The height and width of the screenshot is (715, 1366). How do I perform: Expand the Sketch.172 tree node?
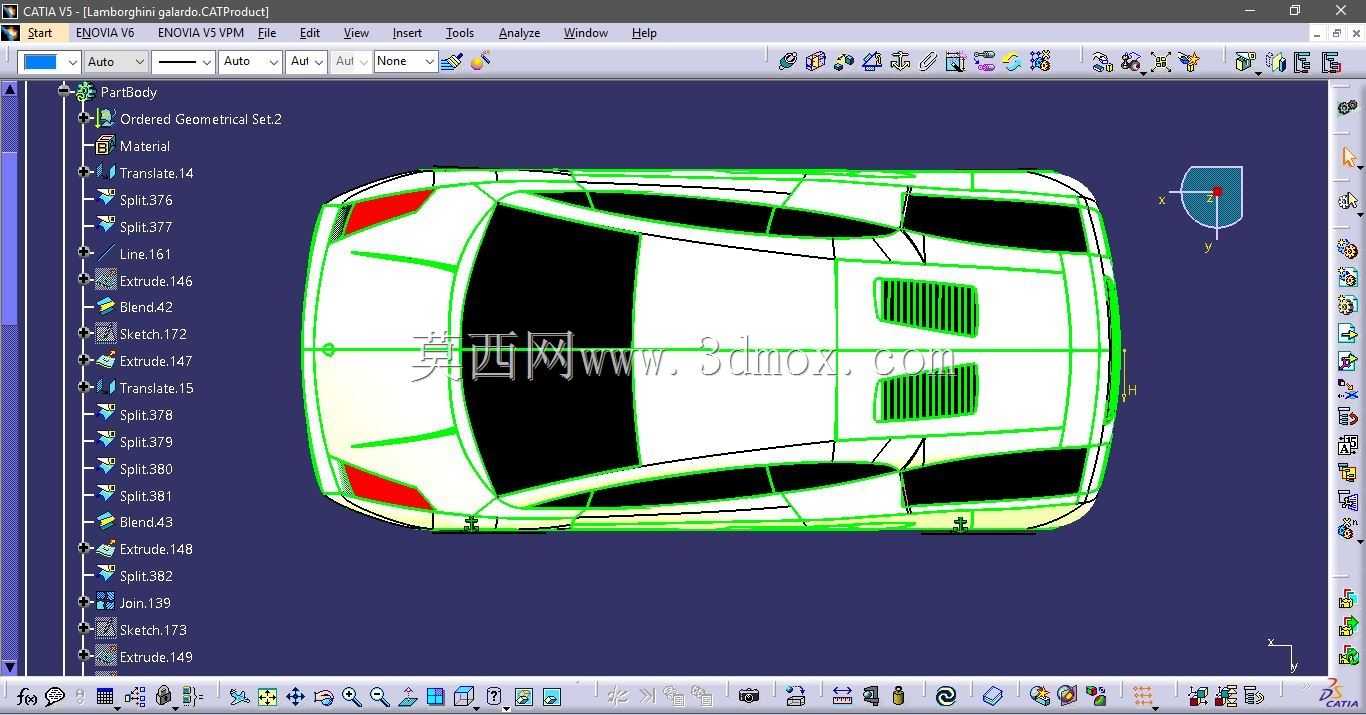85,333
